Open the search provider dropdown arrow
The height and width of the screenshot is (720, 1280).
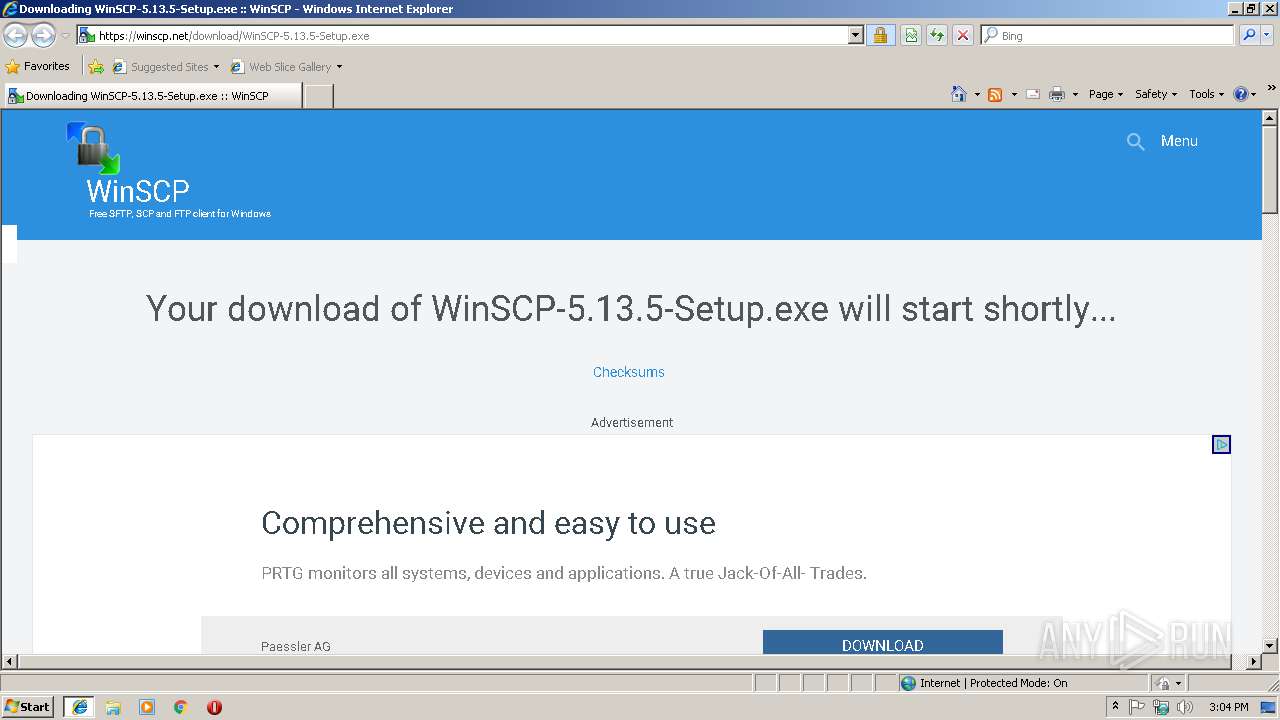point(1268,35)
